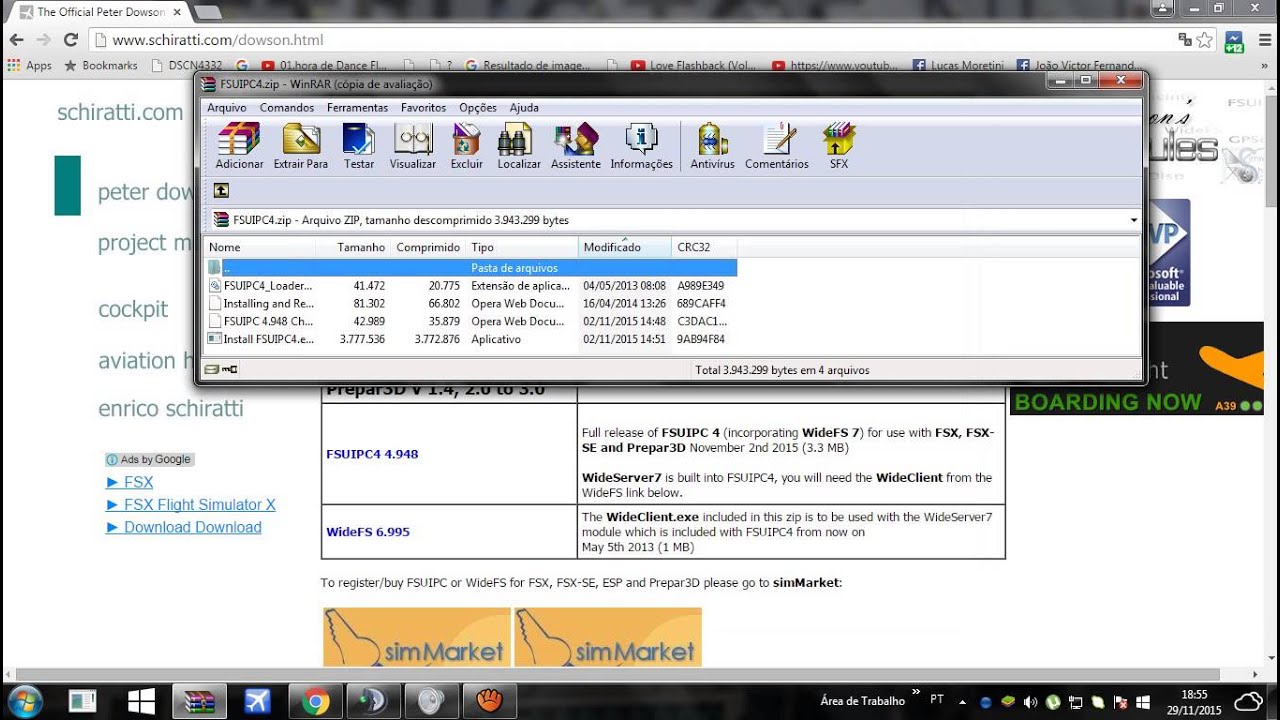
Task: Click the SFX toolbar icon
Action: (x=839, y=146)
